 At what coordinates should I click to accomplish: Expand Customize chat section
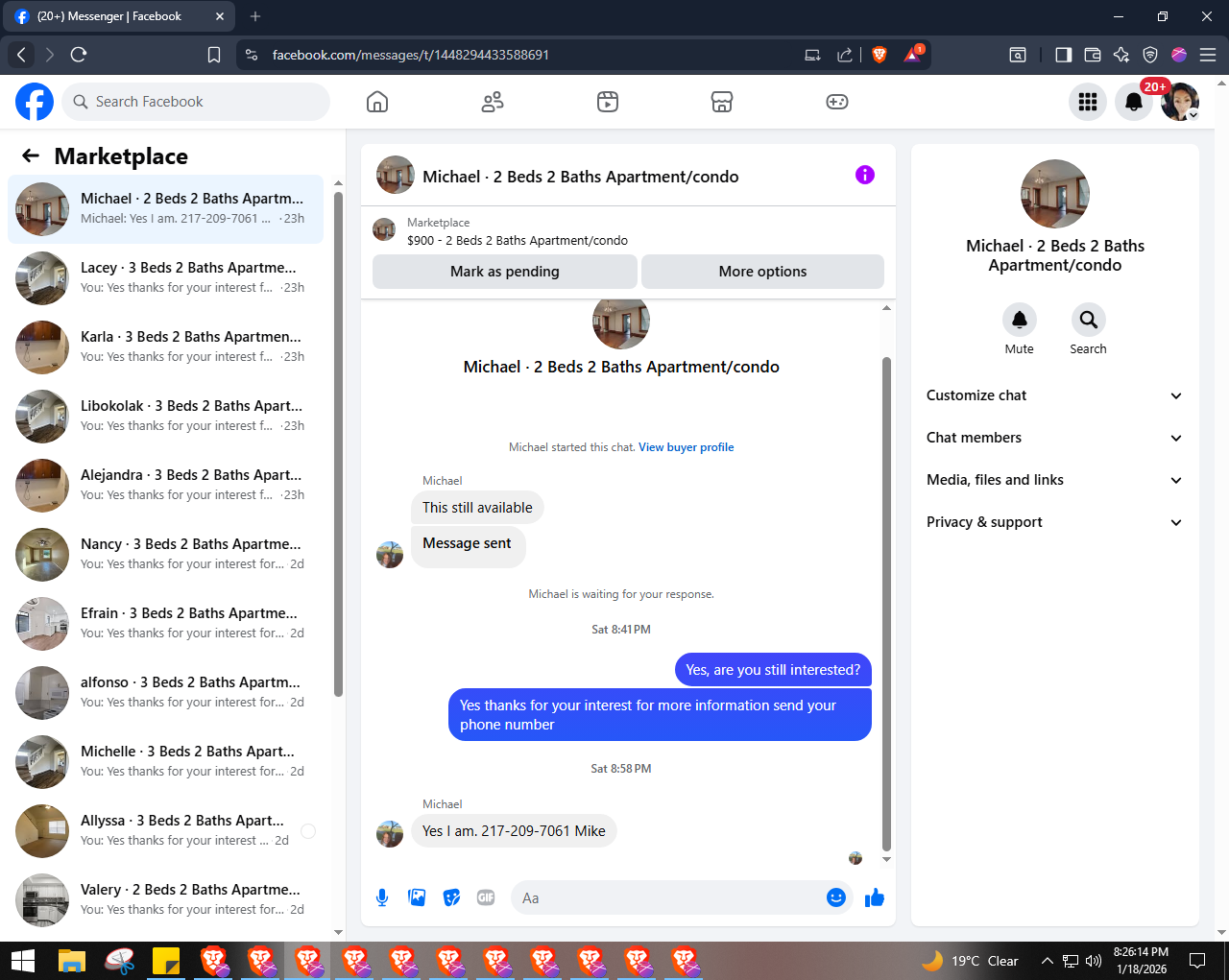tap(1054, 395)
